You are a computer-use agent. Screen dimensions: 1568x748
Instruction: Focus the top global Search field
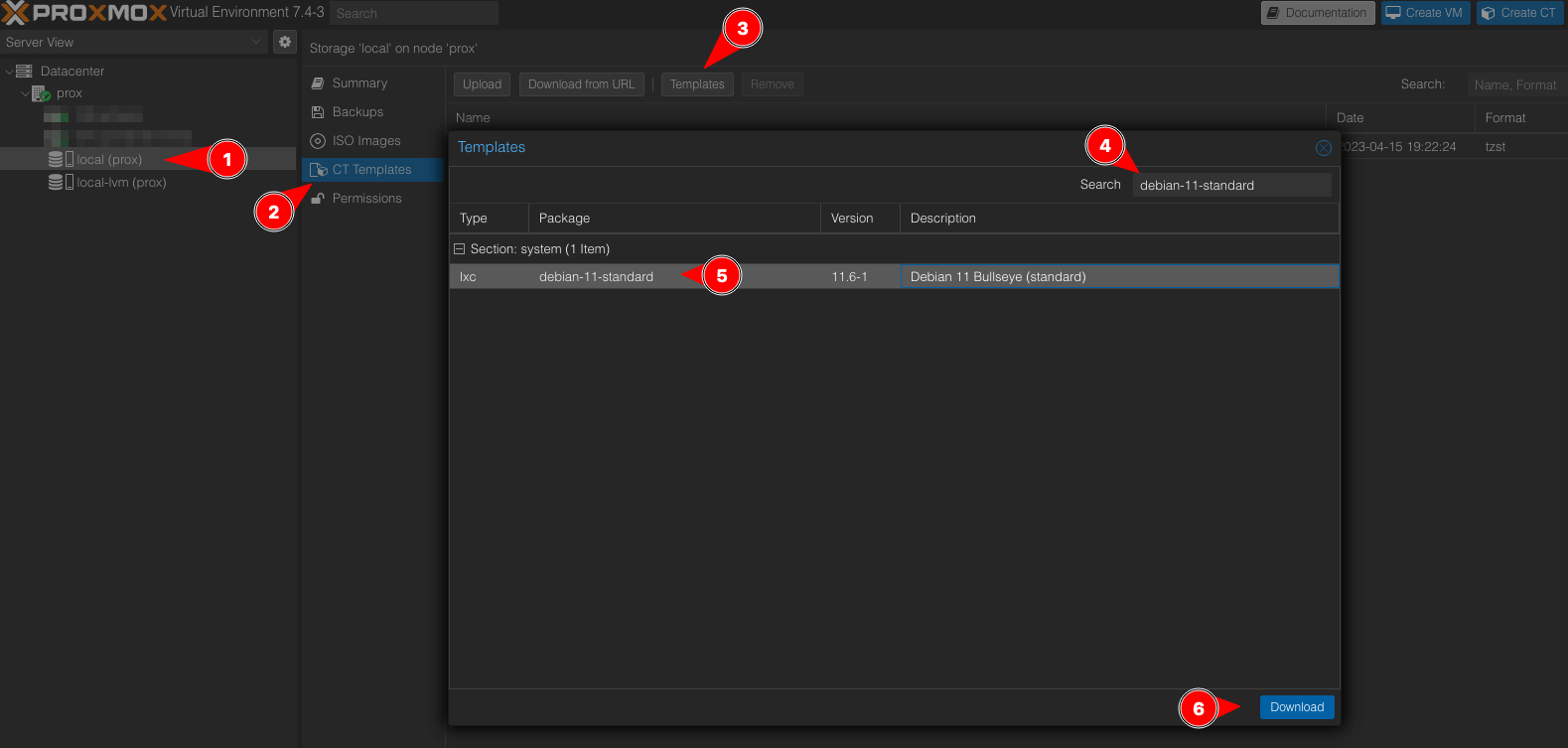[x=414, y=13]
